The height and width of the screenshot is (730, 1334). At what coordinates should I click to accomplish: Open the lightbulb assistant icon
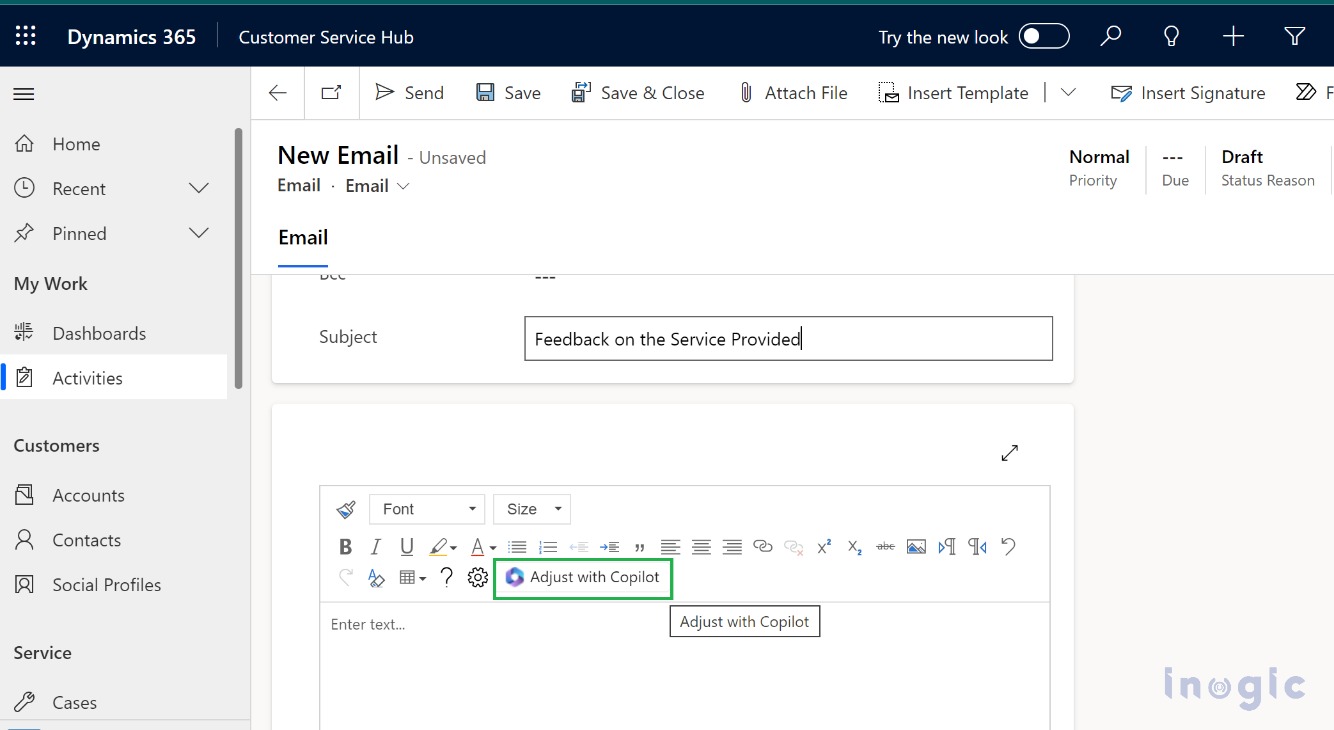1172,37
